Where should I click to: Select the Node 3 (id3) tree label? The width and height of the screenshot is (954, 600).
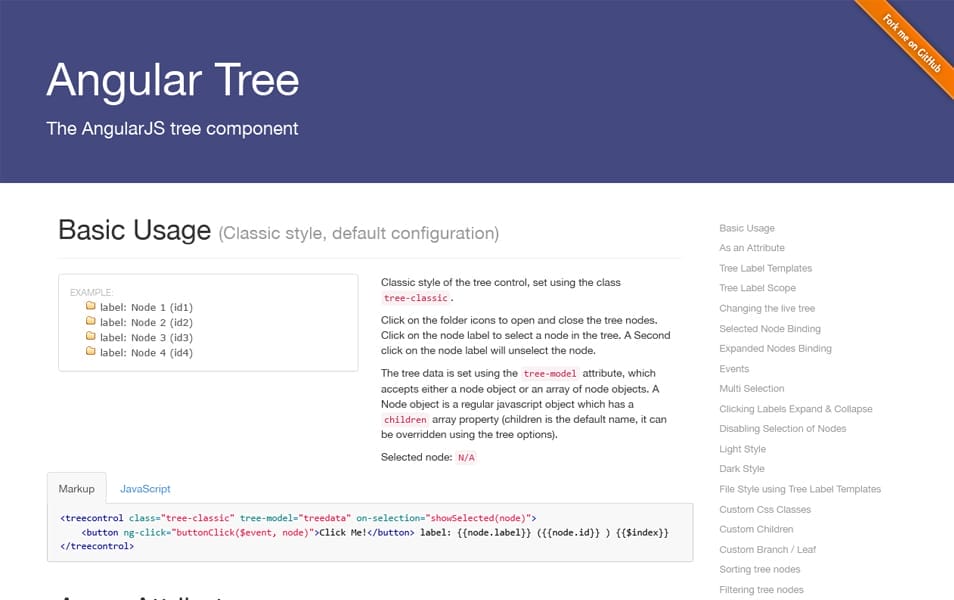tap(146, 337)
